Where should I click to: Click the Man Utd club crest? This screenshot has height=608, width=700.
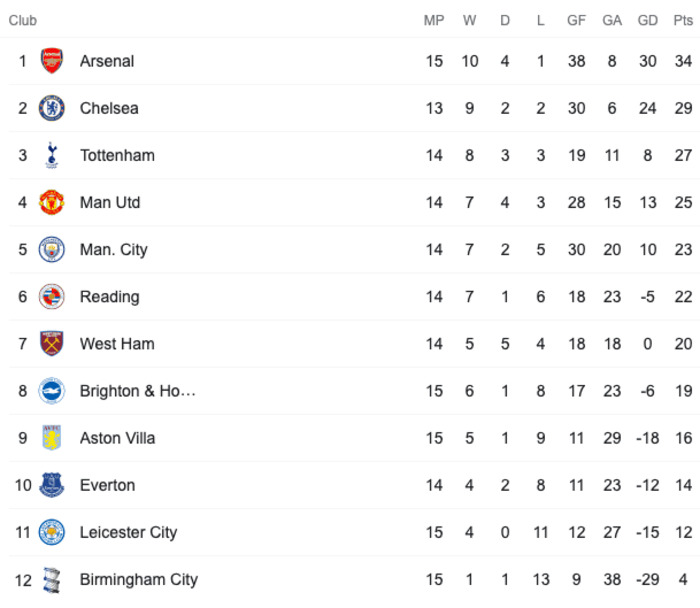coord(52,202)
